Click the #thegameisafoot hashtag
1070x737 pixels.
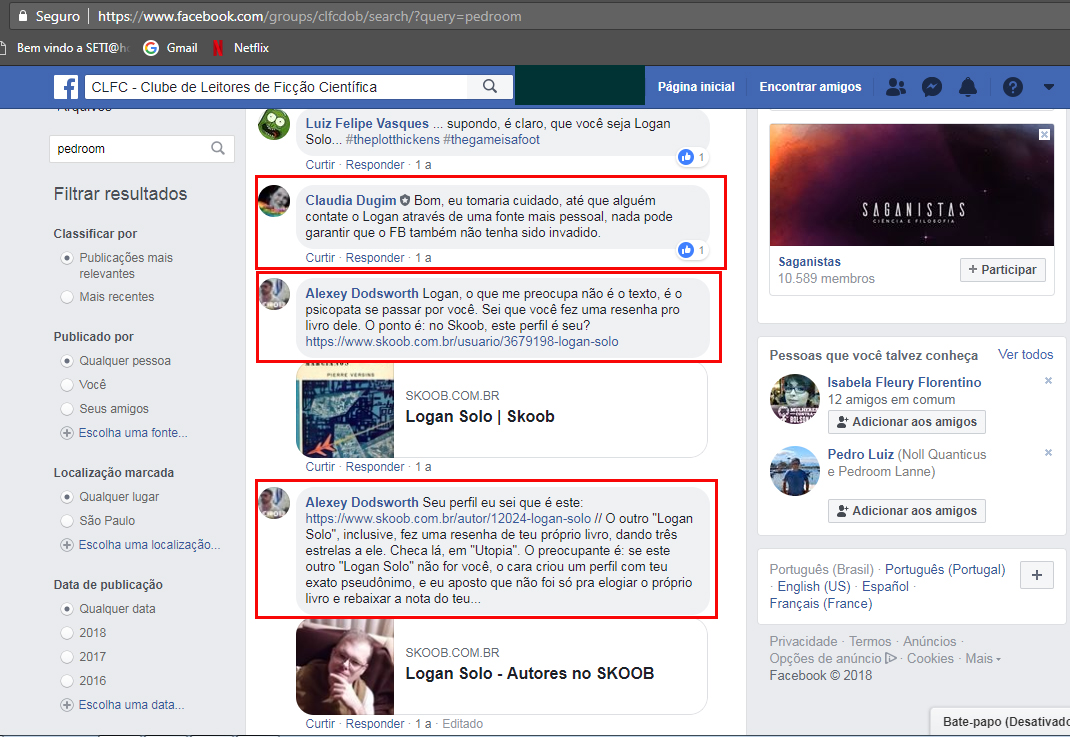click(491, 139)
